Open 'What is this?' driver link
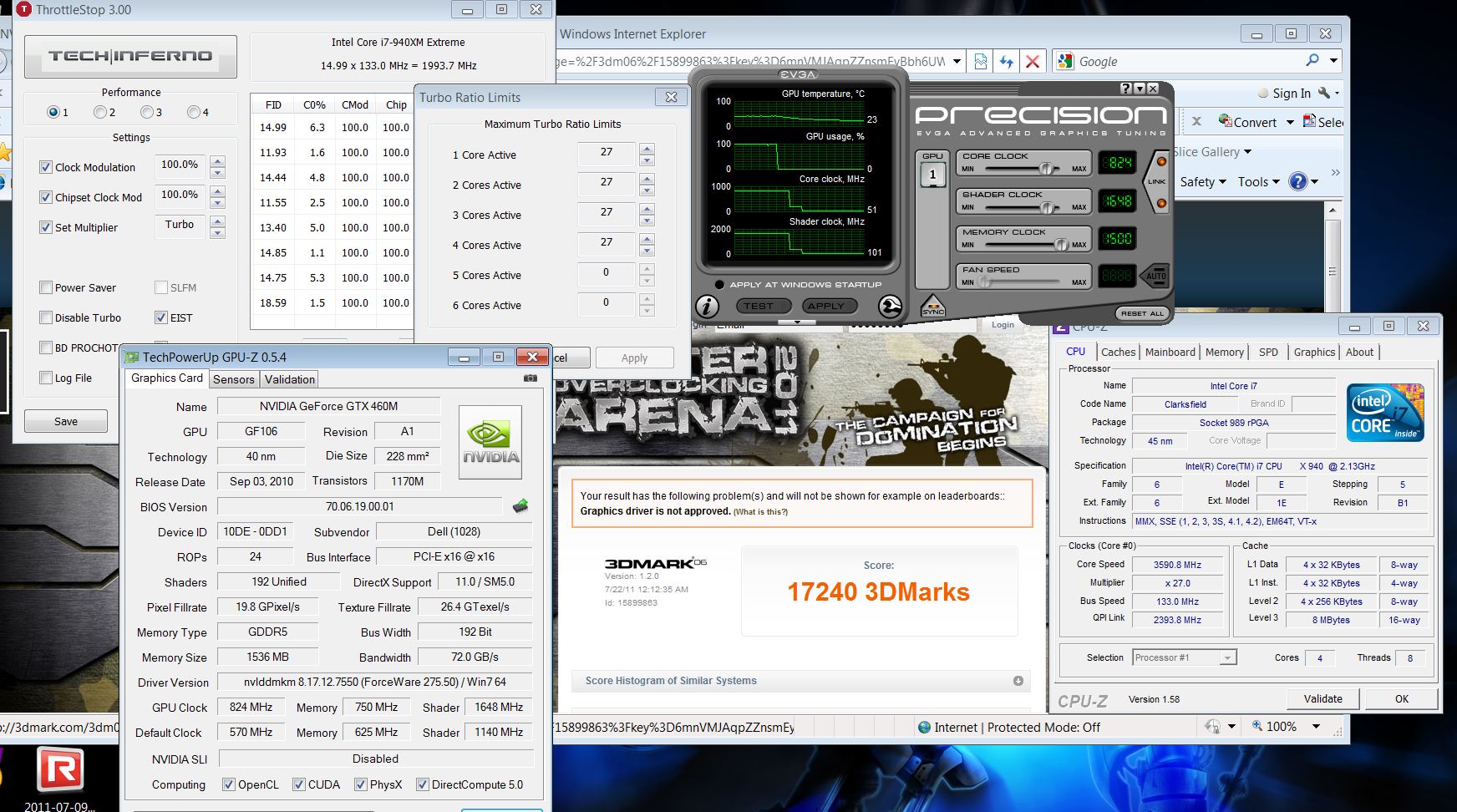 [760, 512]
